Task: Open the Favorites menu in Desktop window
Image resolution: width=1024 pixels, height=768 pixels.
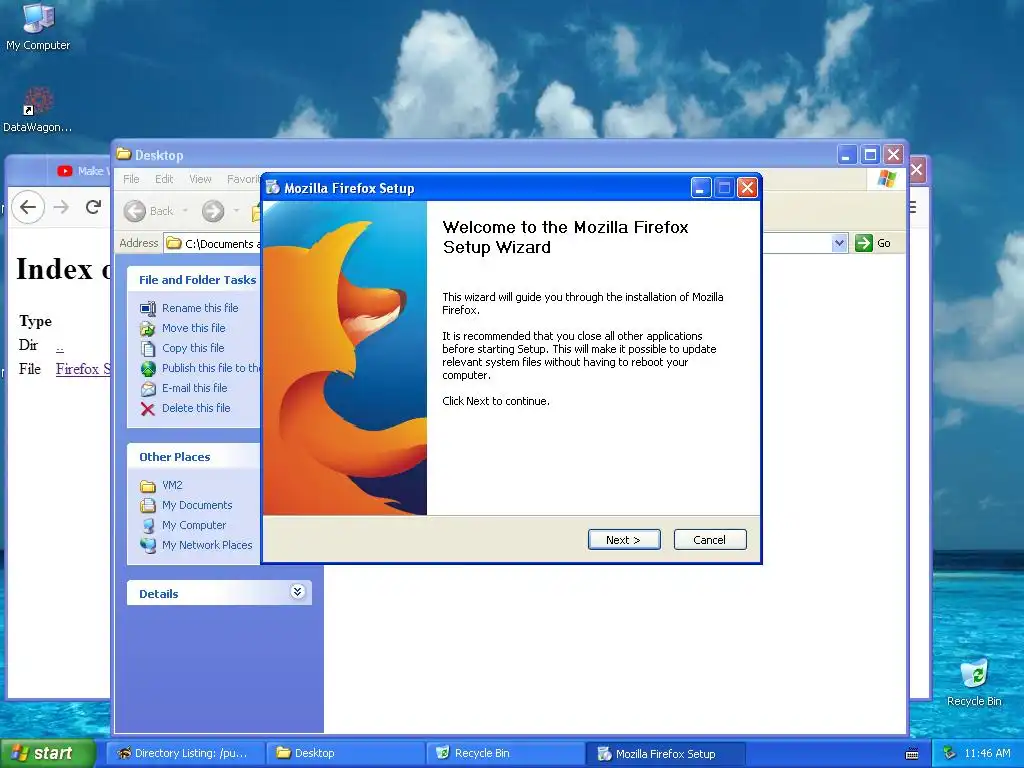Action: [x=243, y=179]
